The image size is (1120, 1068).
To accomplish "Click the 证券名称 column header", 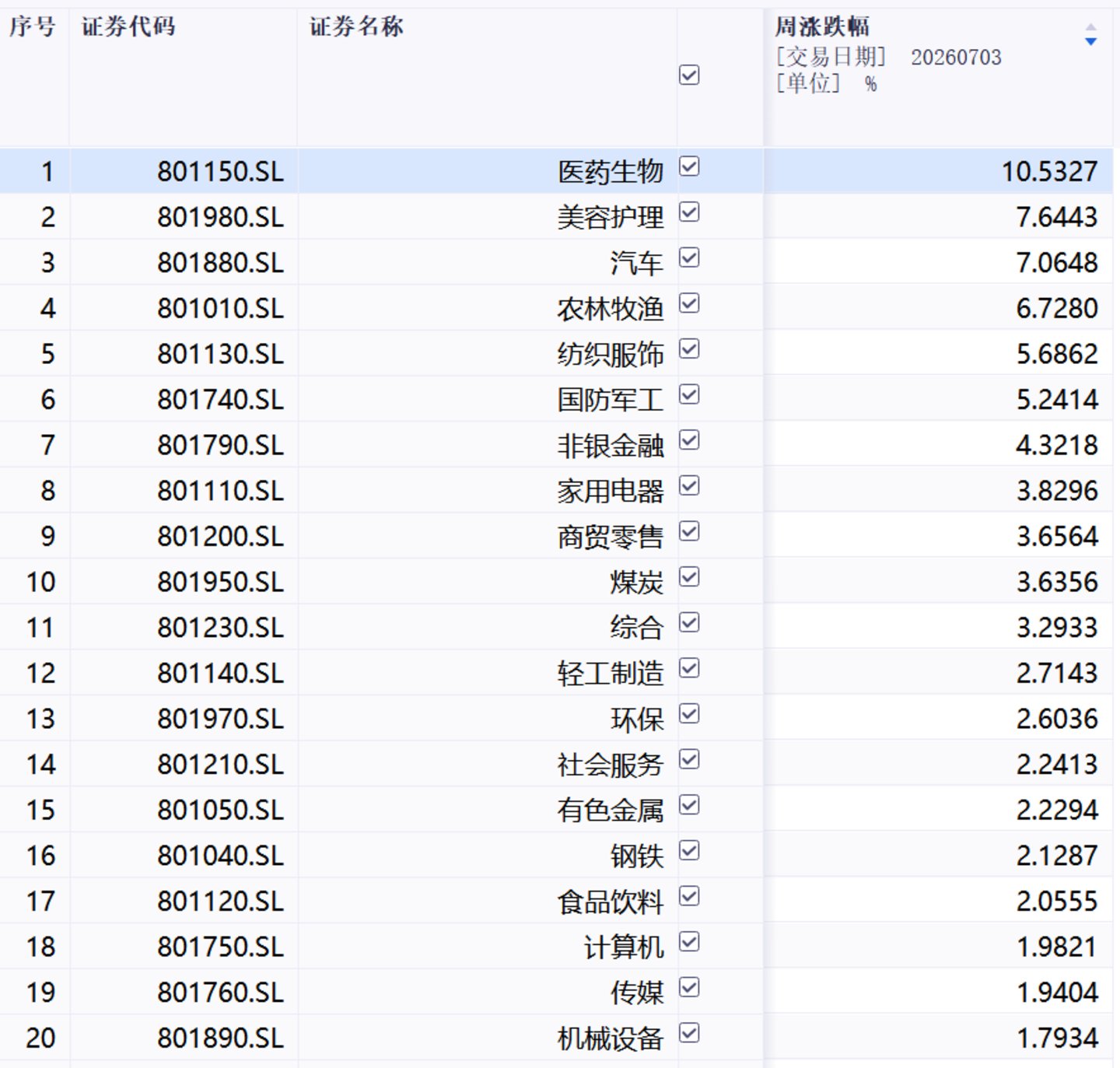I will [x=356, y=26].
